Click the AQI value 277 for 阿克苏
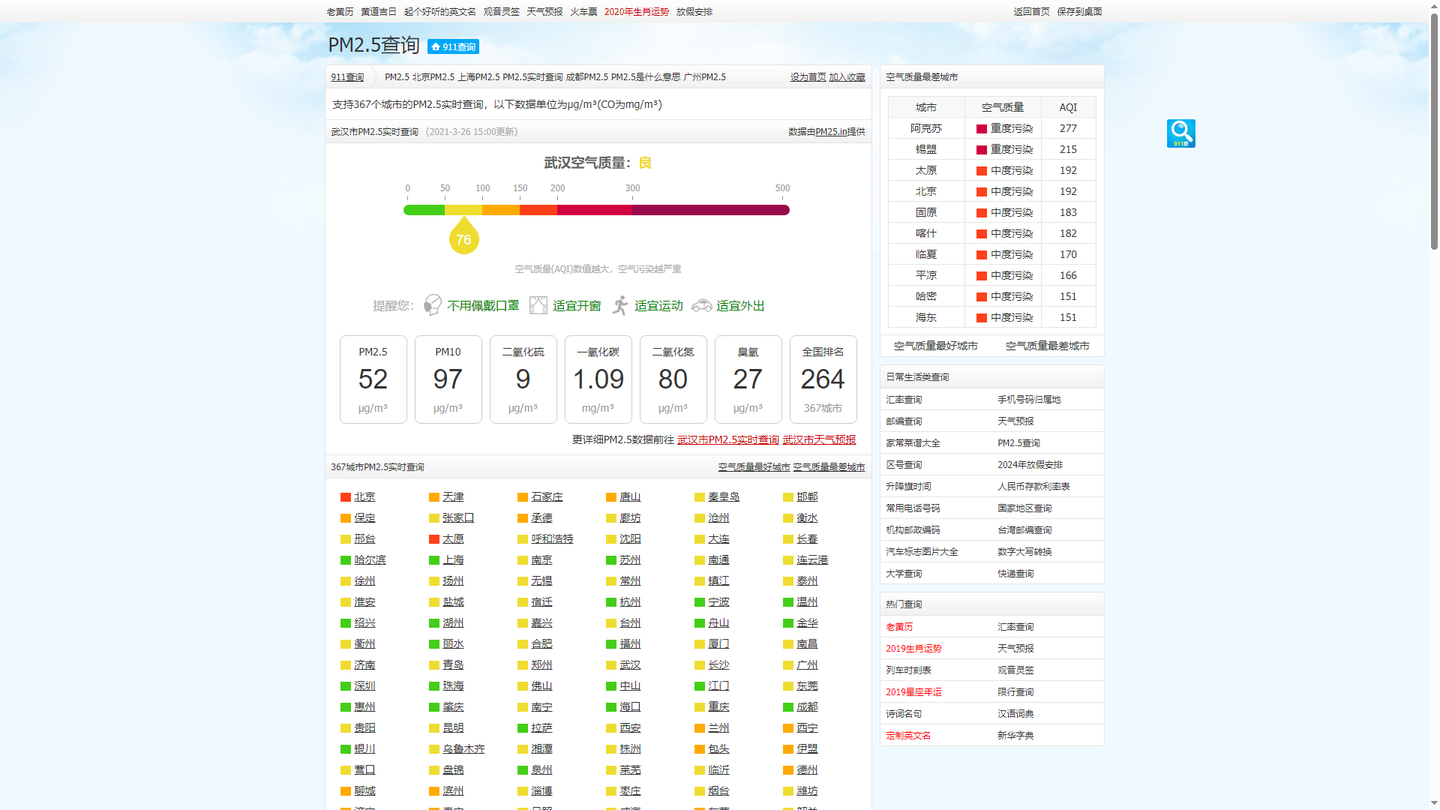This screenshot has height=810, width=1440. point(1068,129)
